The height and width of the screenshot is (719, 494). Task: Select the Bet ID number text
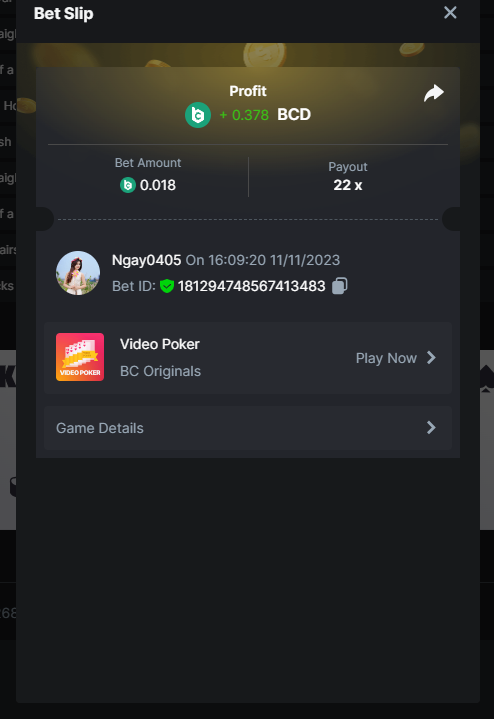click(x=251, y=286)
